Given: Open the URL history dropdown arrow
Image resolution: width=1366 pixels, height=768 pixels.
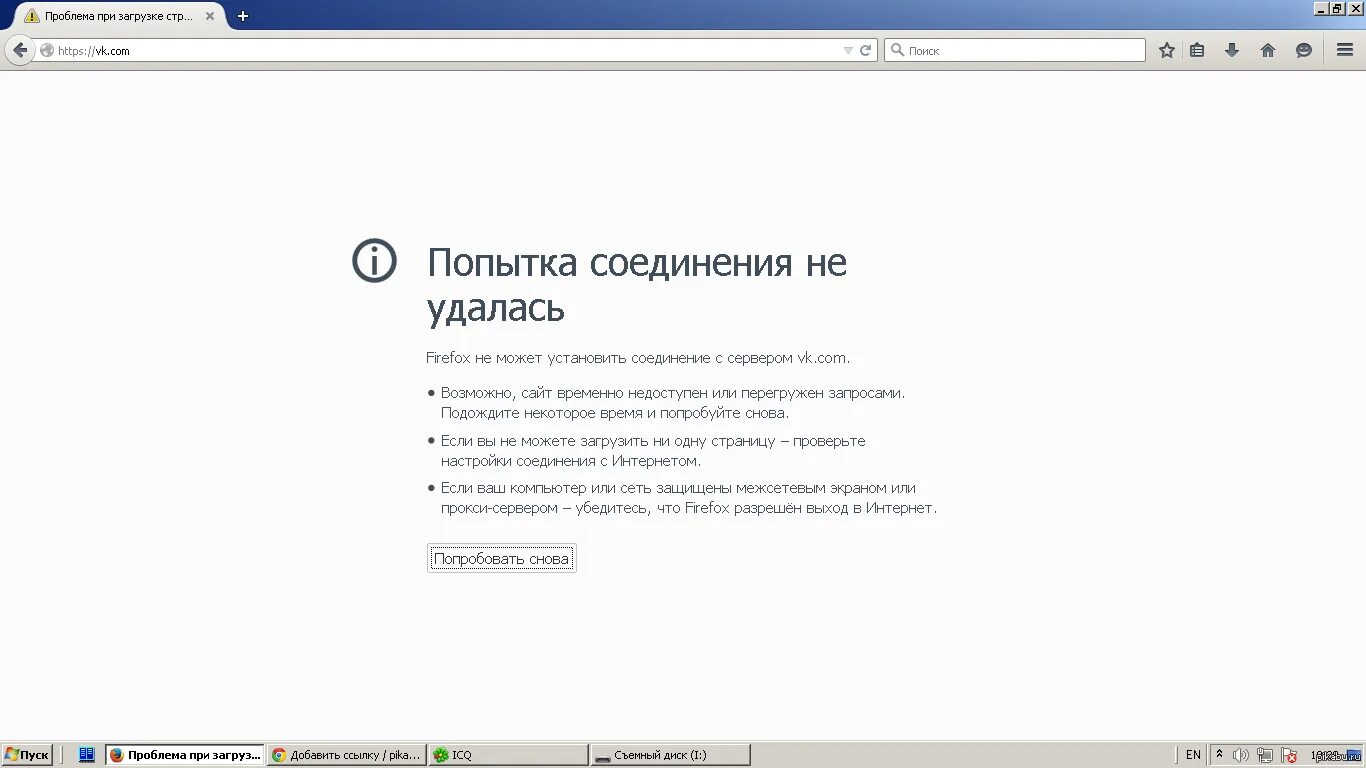Looking at the screenshot, I should [x=848, y=50].
